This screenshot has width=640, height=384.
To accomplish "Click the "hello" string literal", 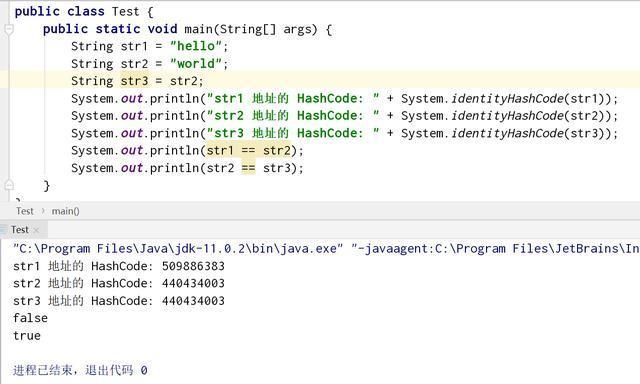I will click(196, 46).
